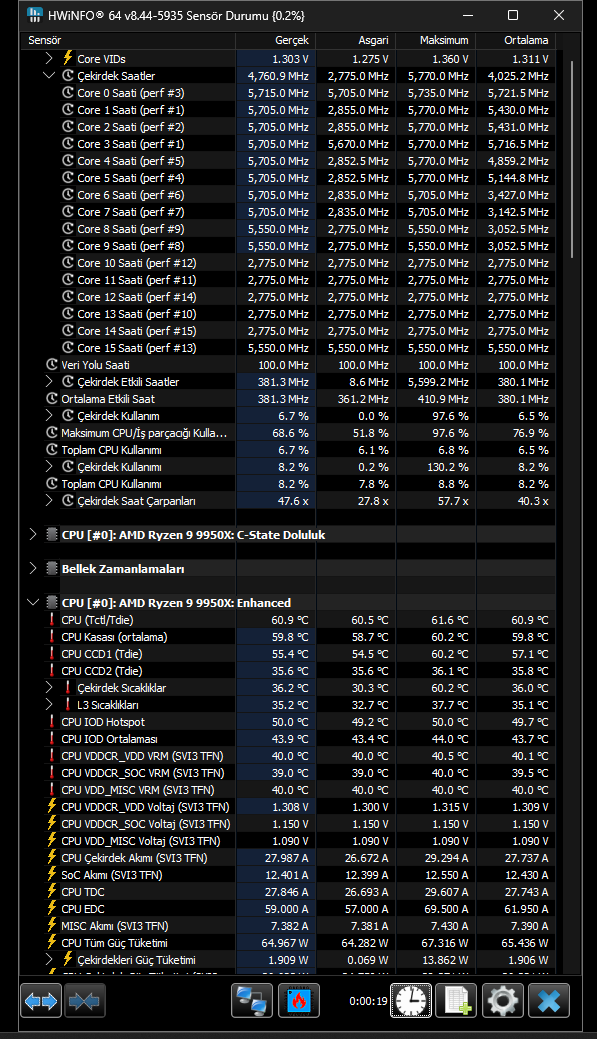Image resolution: width=597 pixels, height=1039 pixels.
Task: Expand the Bellek Zamanlamaları section
Action: click(32, 569)
